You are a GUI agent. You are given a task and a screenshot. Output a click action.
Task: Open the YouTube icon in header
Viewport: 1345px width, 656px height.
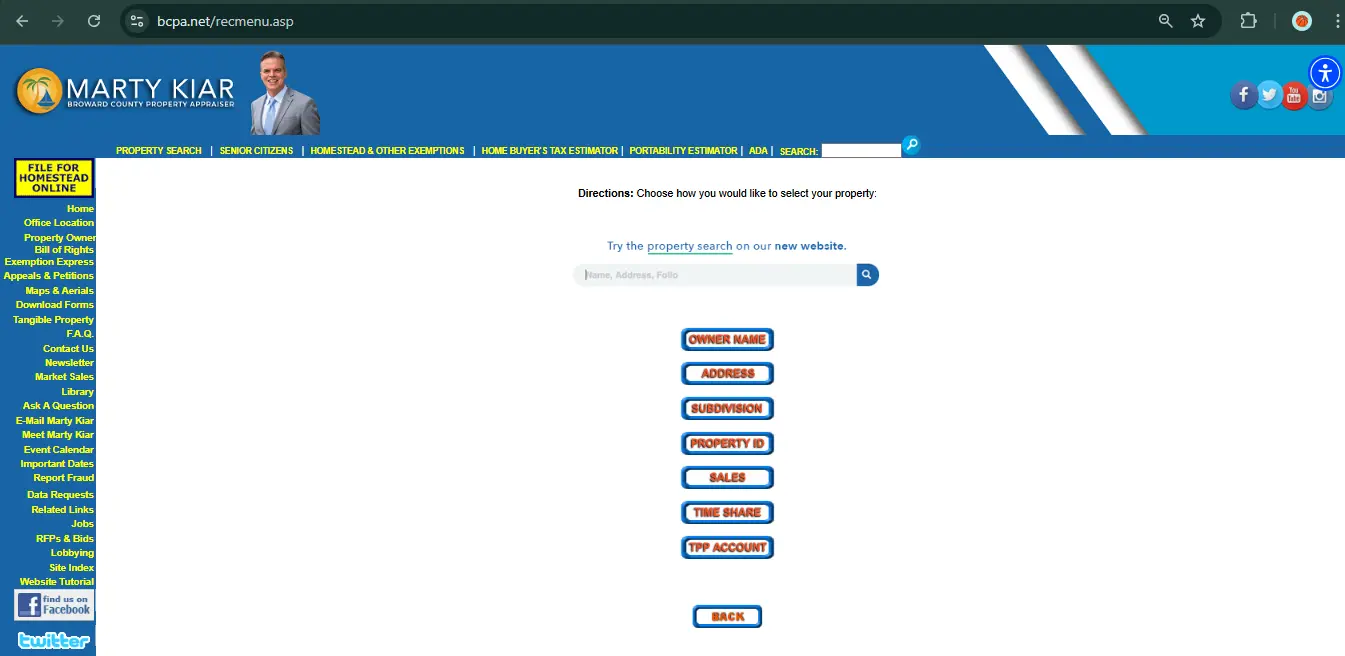[1294, 96]
